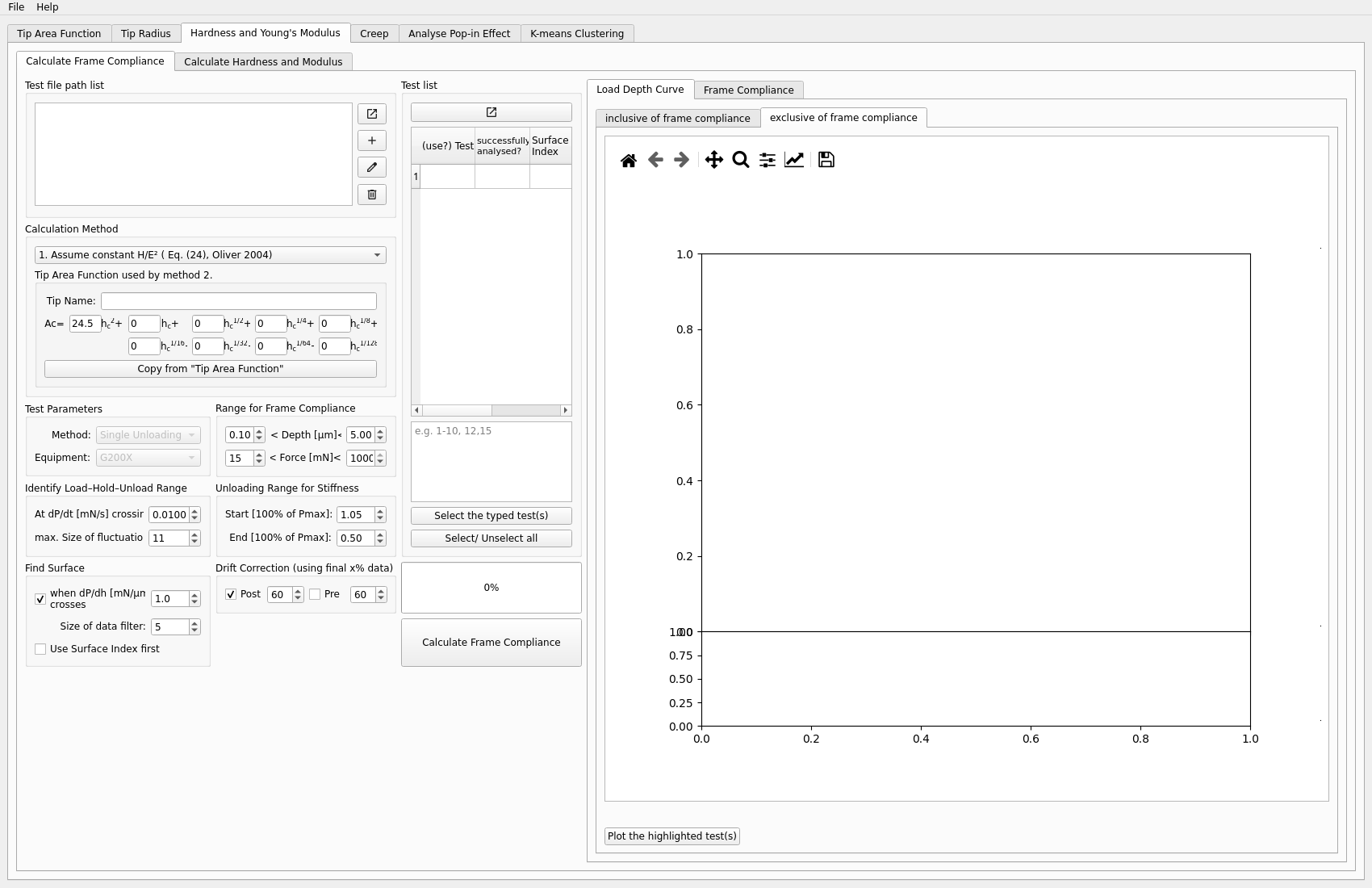Enable the Pre drift correction checkbox
The width and height of the screenshot is (1372, 888).
tap(316, 594)
